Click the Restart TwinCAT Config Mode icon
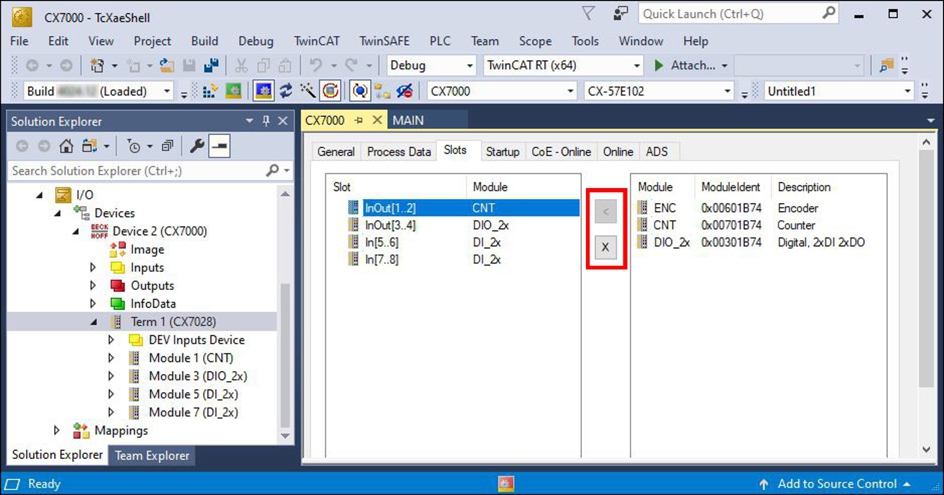The width and height of the screenshot is (944, 495). (264, 91)
